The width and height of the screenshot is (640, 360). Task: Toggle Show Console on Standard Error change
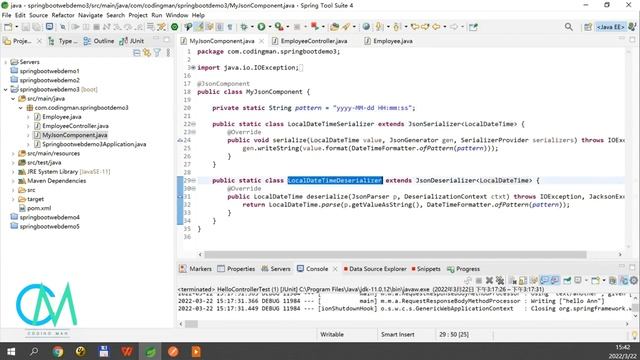pos(555,280)
